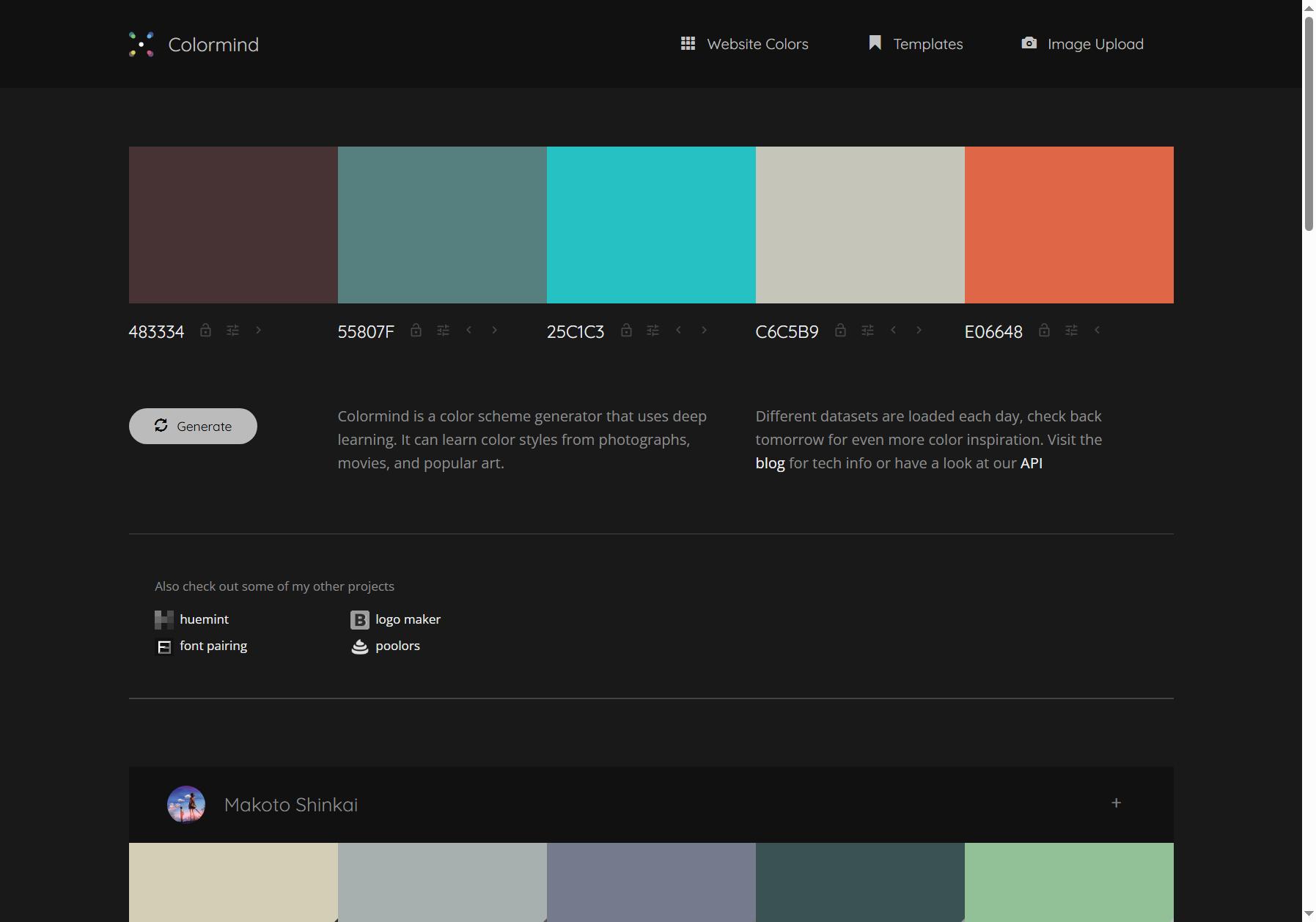
Task: Click the Colormind logo dots icon
Action: [x=141, y=44]
